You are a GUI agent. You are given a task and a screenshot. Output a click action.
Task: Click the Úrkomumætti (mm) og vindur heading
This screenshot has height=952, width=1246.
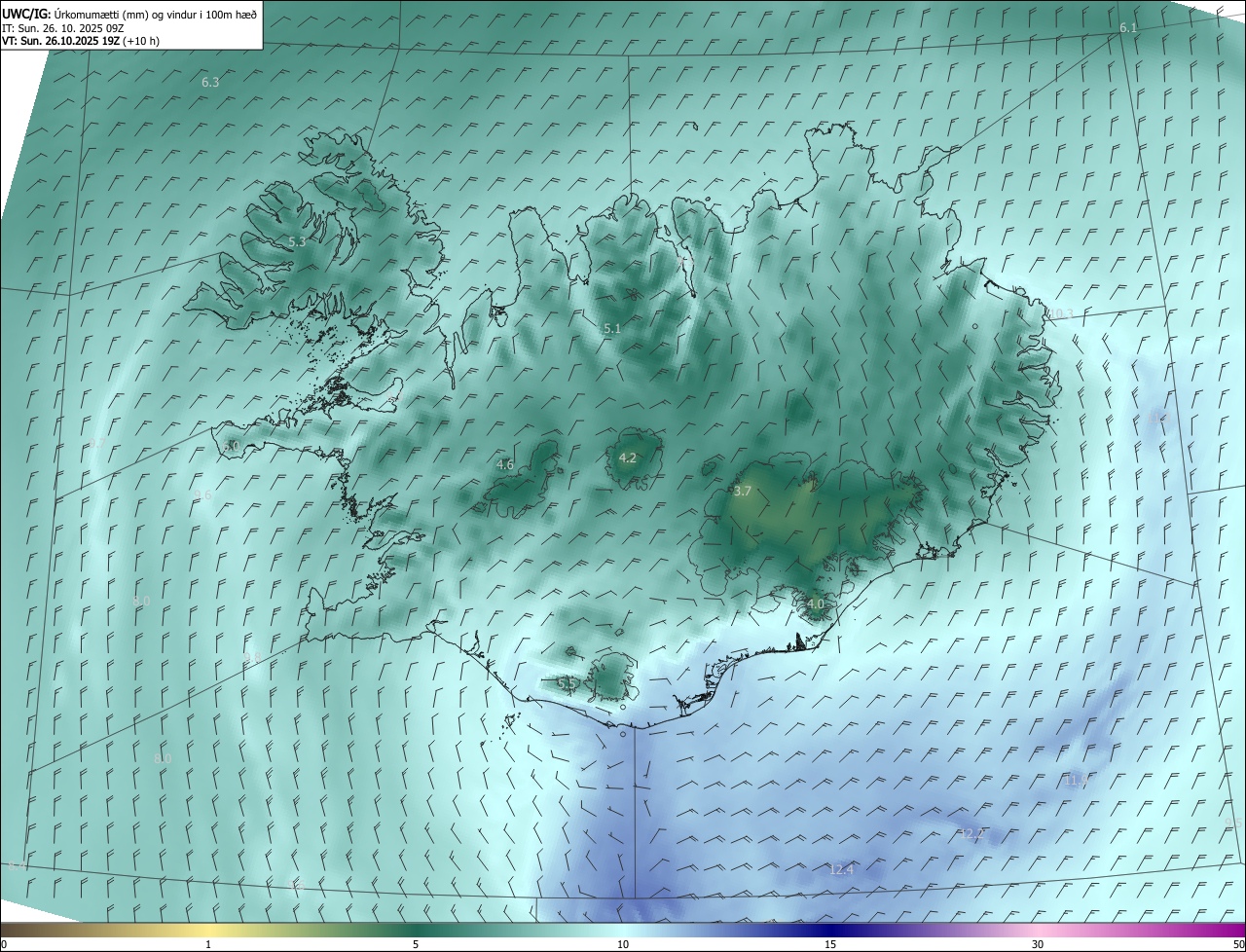coord(155,14)
